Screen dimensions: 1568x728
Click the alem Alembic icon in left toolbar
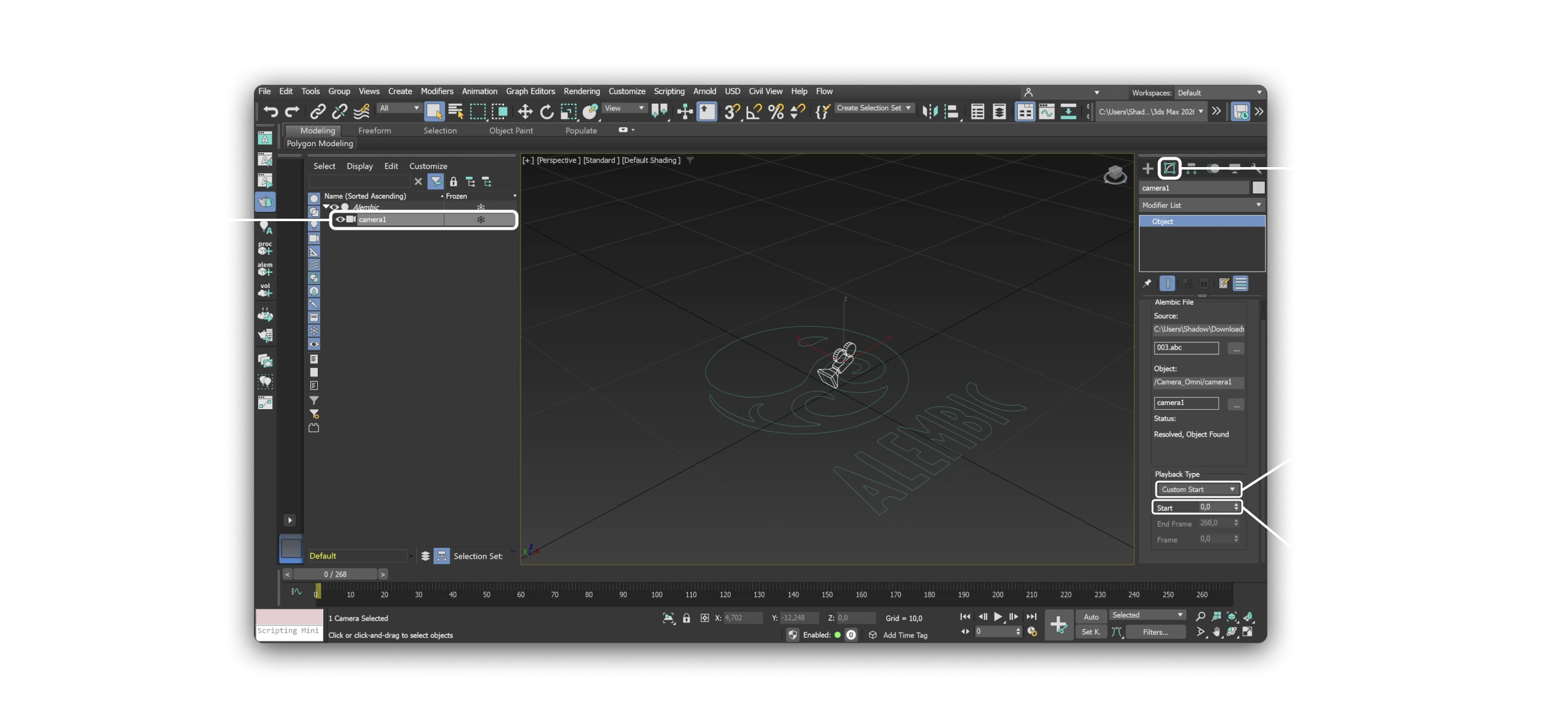[265, 269]
